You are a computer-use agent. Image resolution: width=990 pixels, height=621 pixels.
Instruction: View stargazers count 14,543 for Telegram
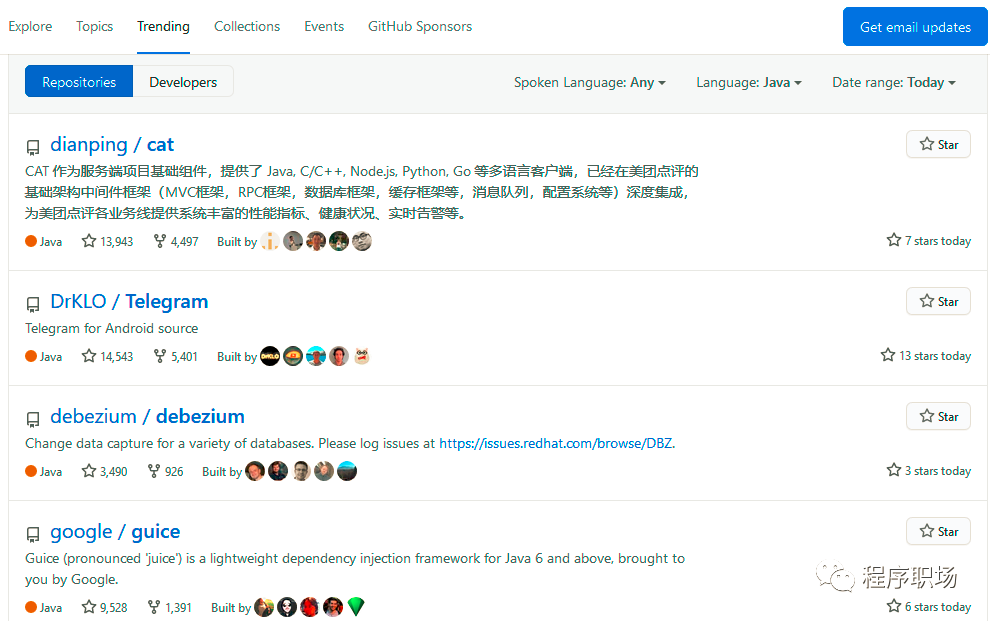coord(107,357)
